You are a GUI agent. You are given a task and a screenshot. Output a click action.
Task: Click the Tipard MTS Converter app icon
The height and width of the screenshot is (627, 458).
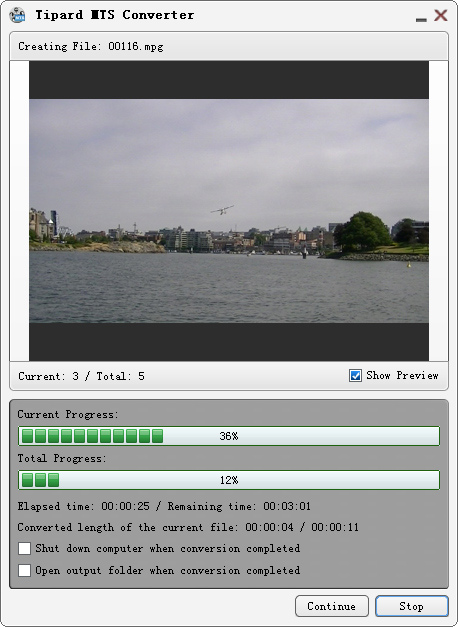[17, 15]
